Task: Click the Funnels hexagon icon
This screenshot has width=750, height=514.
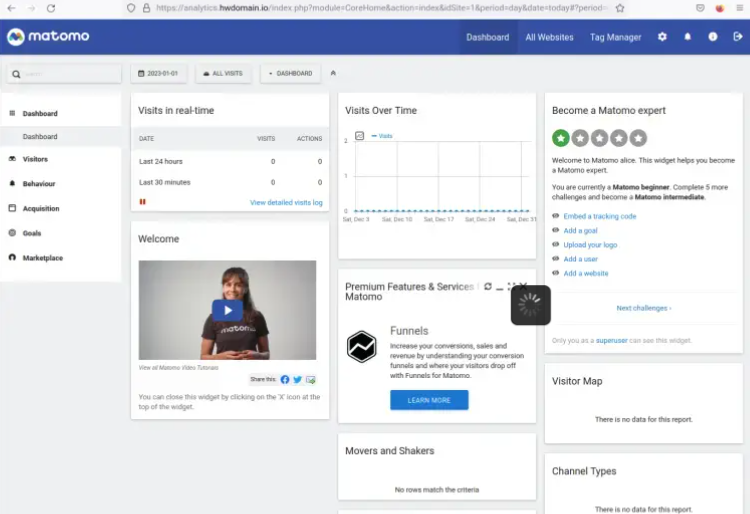Action: click(x=362, y=347)
